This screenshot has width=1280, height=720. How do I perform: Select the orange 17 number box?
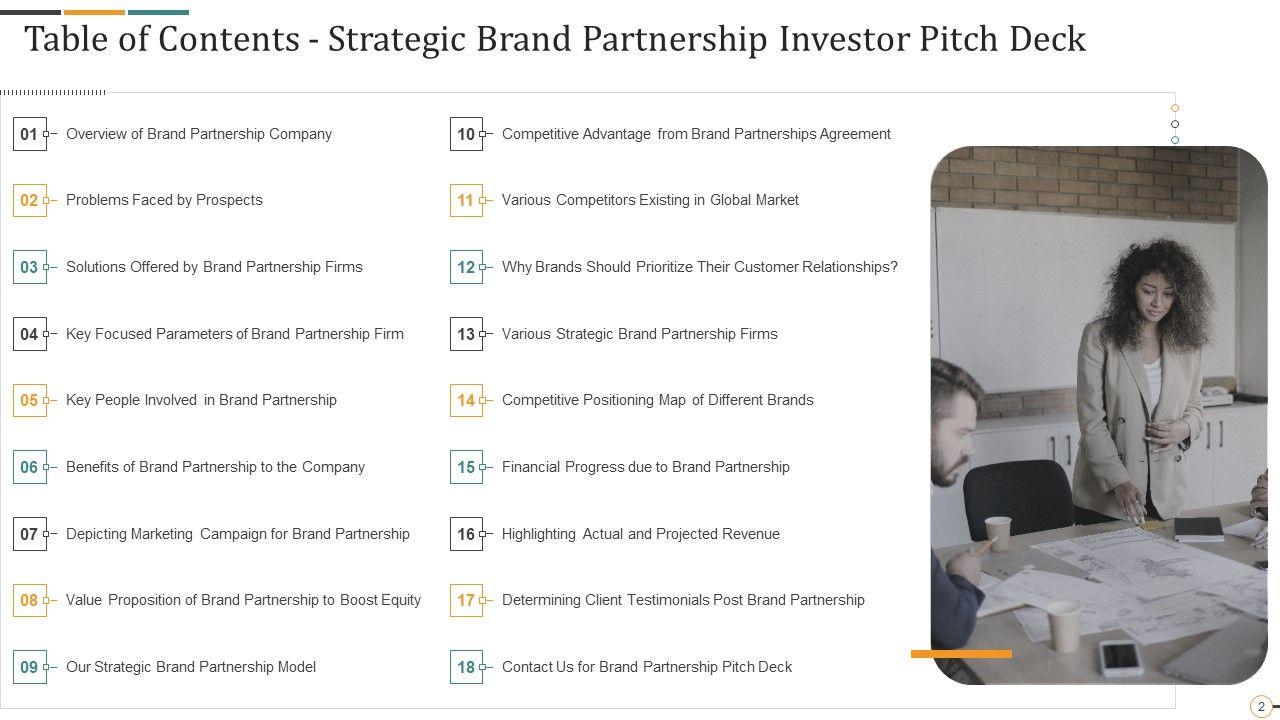pos(466,600)
